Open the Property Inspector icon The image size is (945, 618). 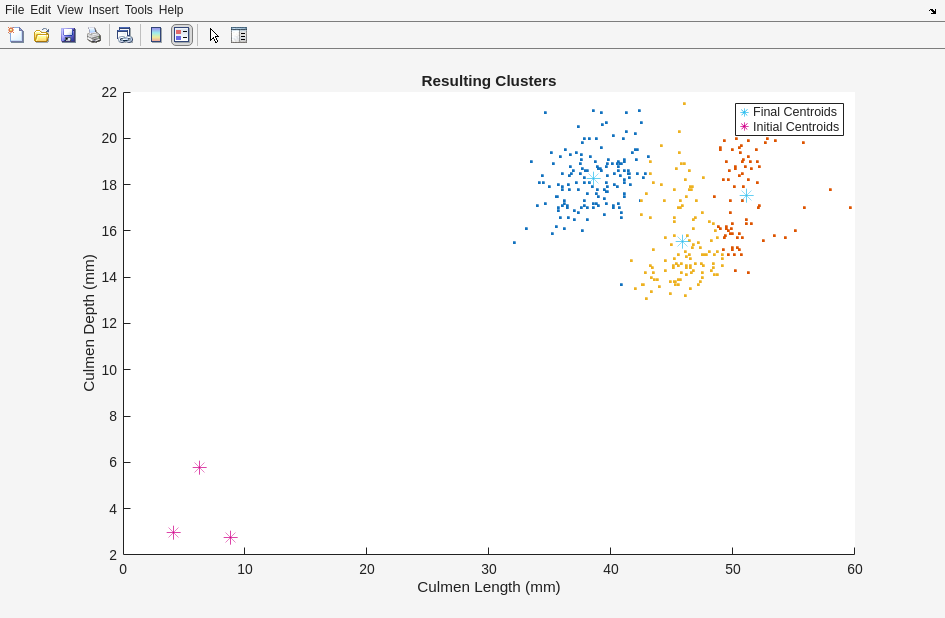(239, 35)
